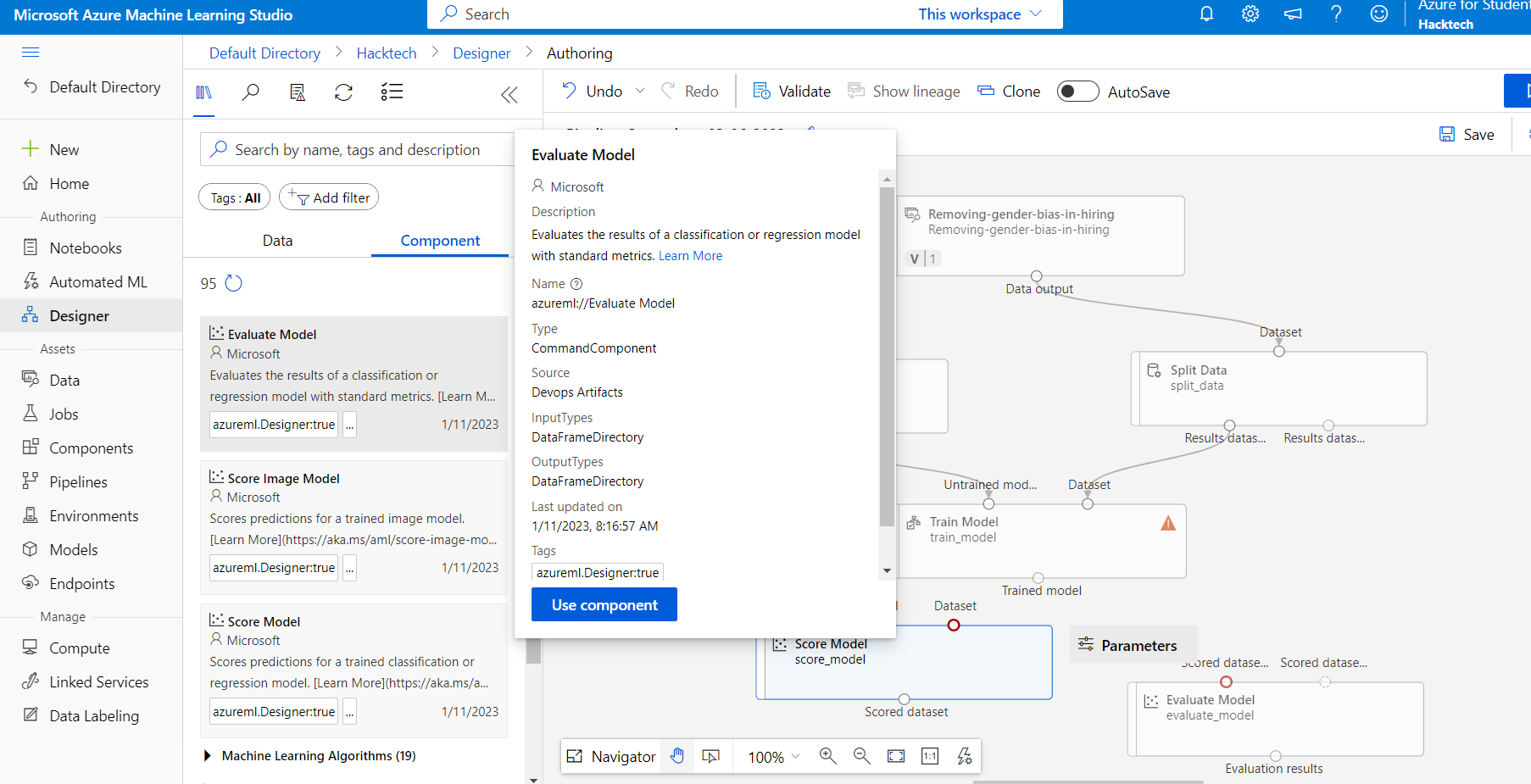Switch to the Component tab
This screenshot has width=1531, height=784.
(x=440, y=241)
